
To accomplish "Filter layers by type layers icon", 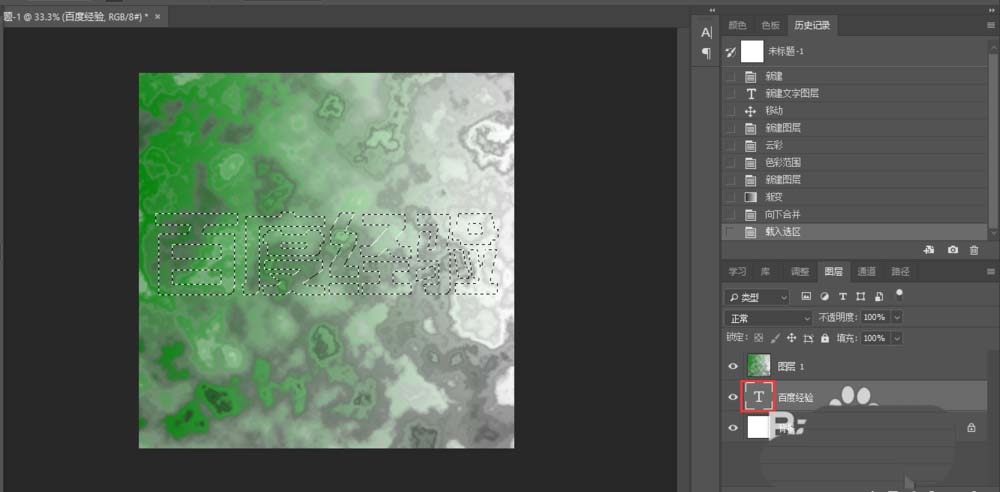I will tap(842, 297).
